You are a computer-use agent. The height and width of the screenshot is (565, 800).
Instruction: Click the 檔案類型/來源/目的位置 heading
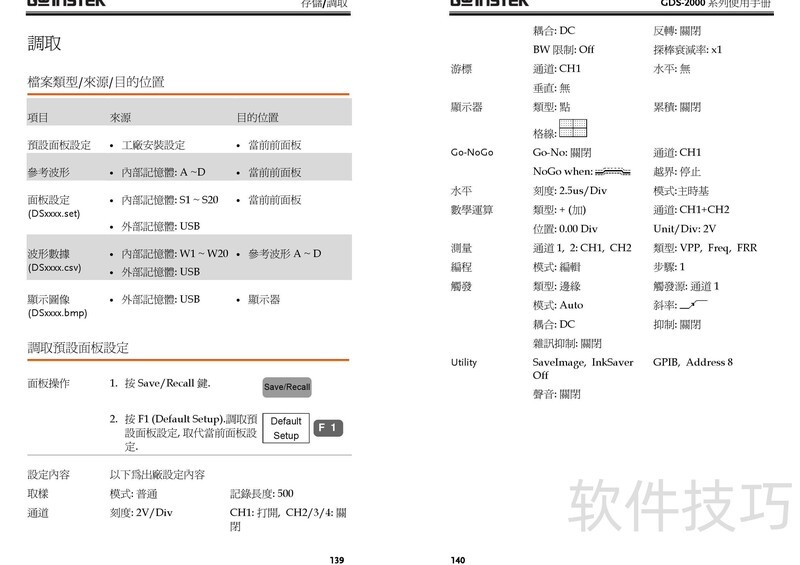click(x=96, y=82)
